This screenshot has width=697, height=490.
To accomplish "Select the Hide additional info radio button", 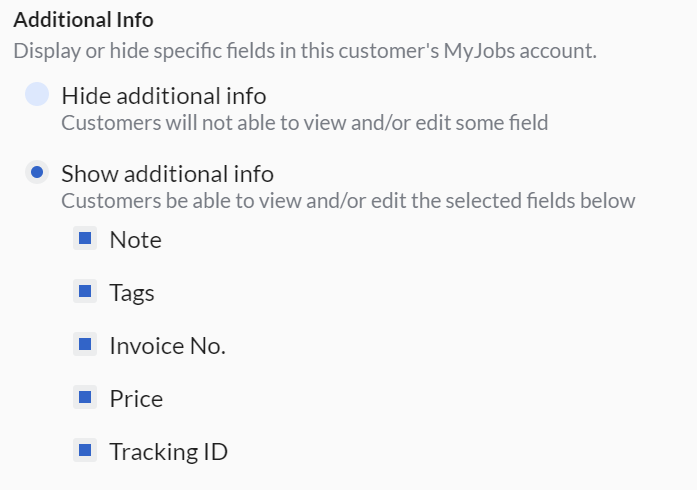I will click(37, 95).
